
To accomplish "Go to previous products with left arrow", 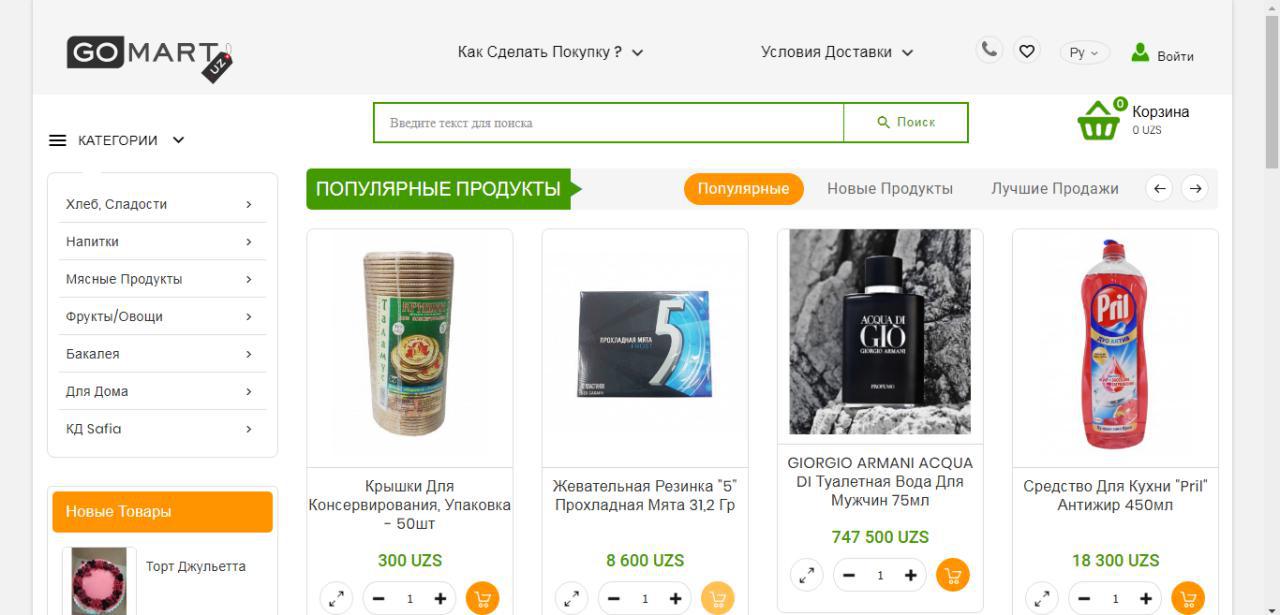I will [1158, 188].
